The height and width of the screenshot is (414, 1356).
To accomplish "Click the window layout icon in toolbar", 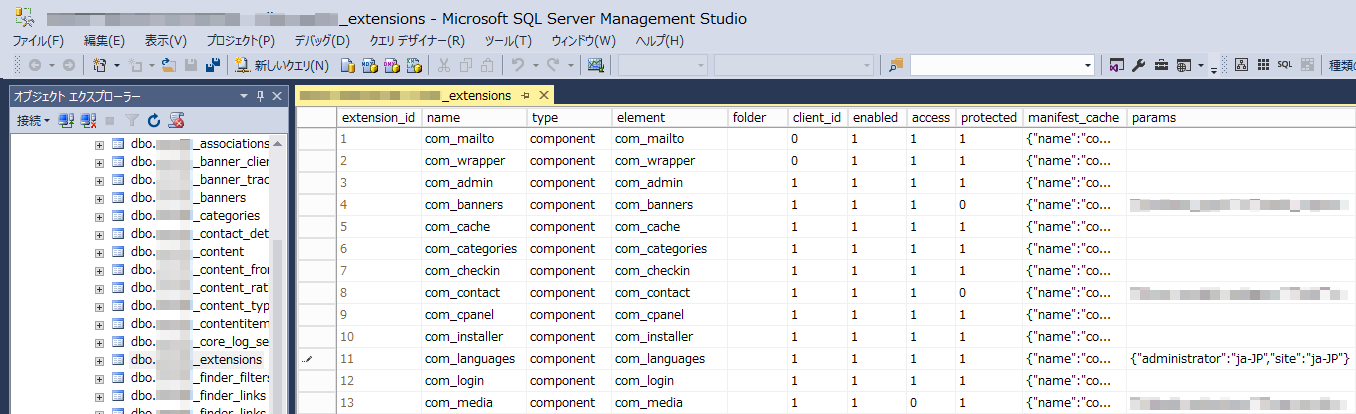I will pos(1183,65).
